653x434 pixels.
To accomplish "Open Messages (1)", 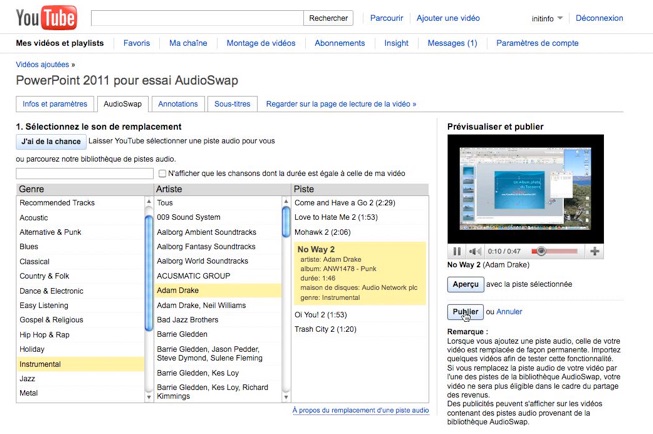I will pos(452,43).
